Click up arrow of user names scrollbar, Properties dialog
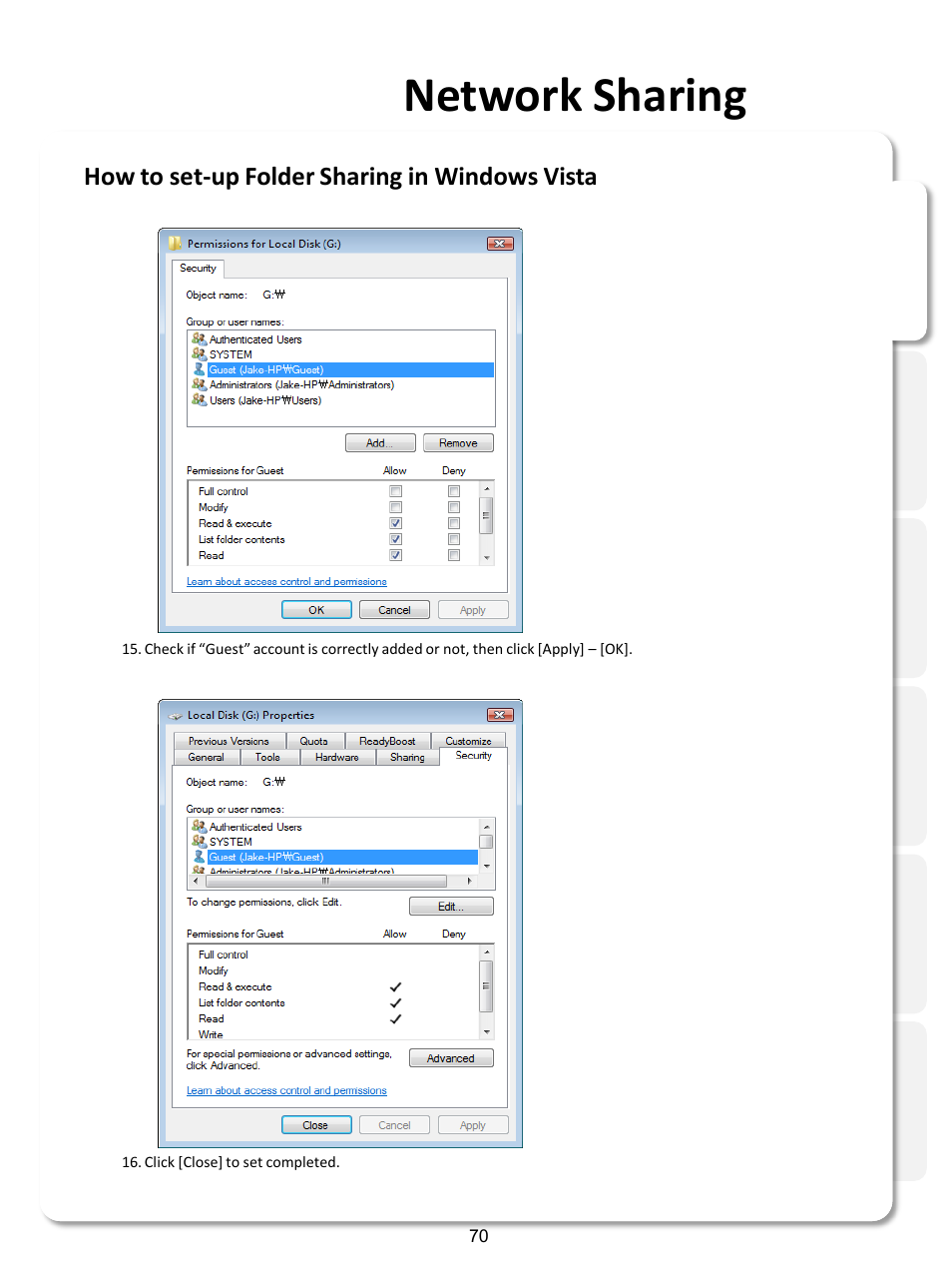This screenshot has height=1270, width=952. tap(487, 827)
